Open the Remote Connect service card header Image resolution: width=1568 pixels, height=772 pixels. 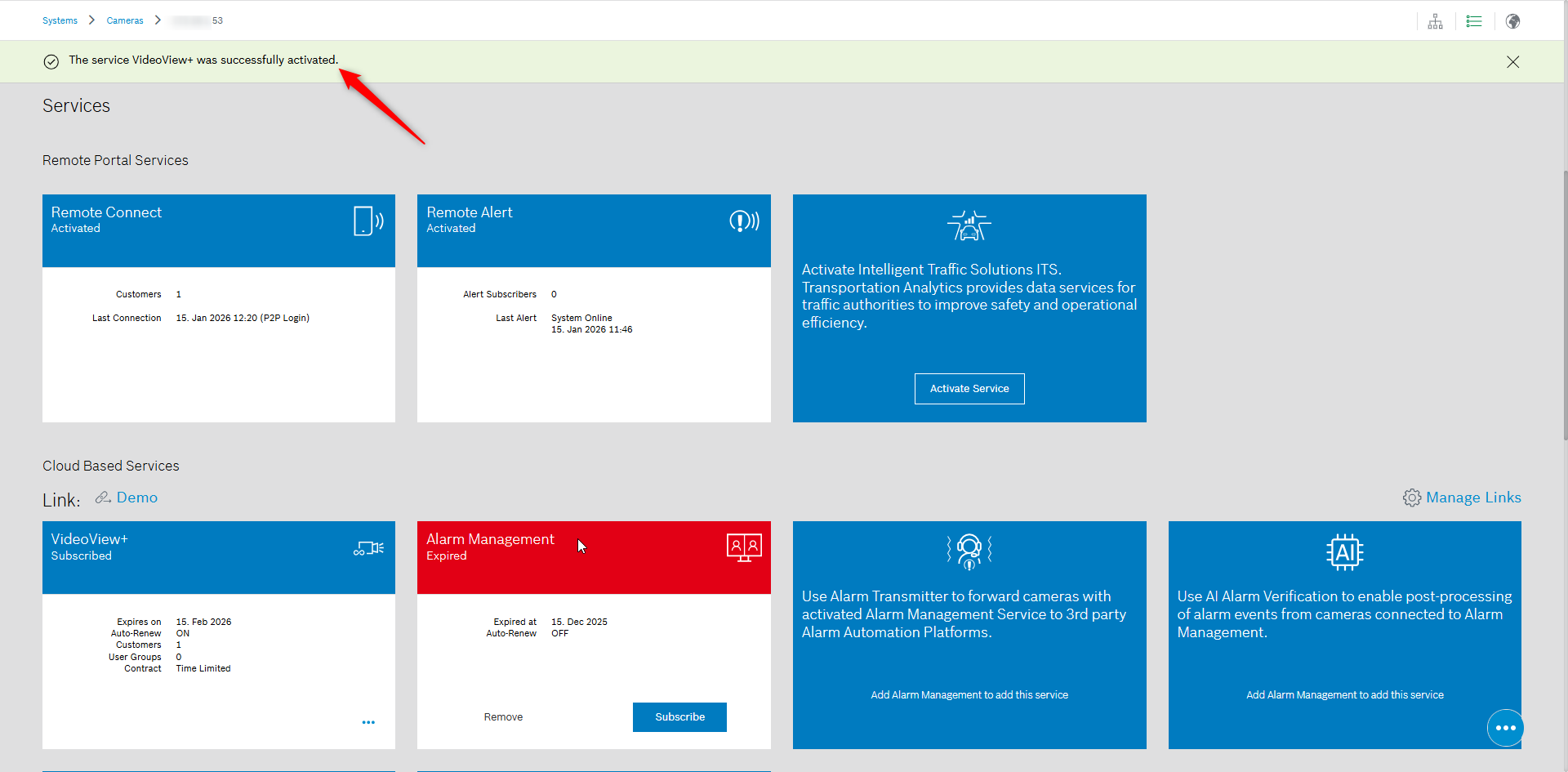click(x=219, y=230)
